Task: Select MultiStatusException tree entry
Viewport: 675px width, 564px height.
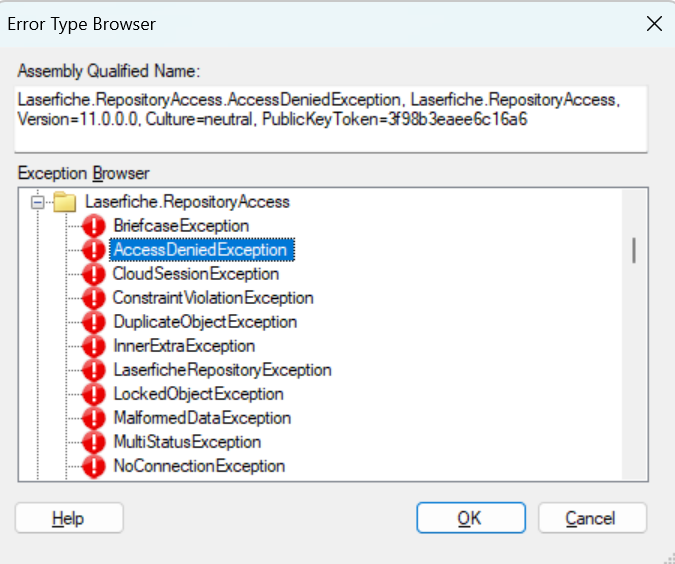Action: click(187, 442)
